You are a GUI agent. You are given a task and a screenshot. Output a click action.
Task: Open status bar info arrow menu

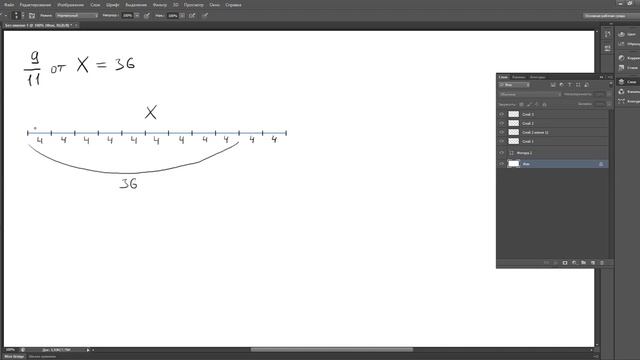point(88,350)
